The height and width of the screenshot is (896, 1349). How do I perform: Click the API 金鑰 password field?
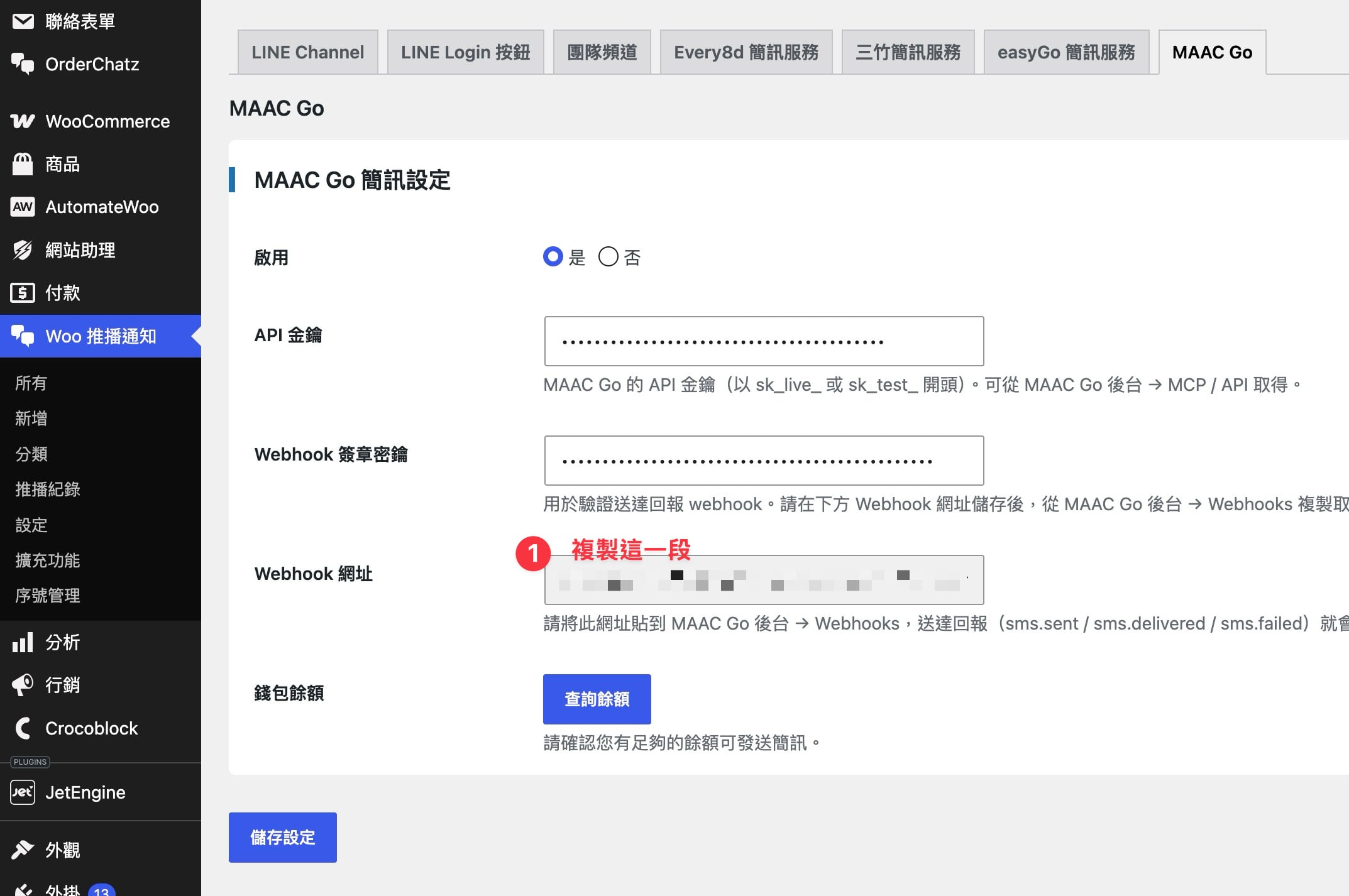click(x=764, y=341)
